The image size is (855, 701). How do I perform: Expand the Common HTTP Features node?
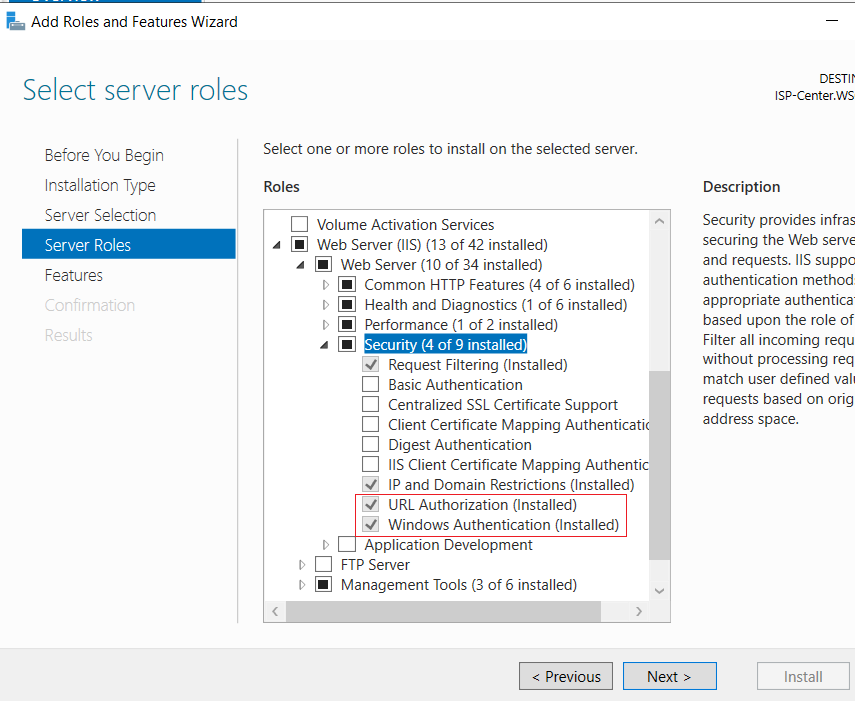pos(326,285)
